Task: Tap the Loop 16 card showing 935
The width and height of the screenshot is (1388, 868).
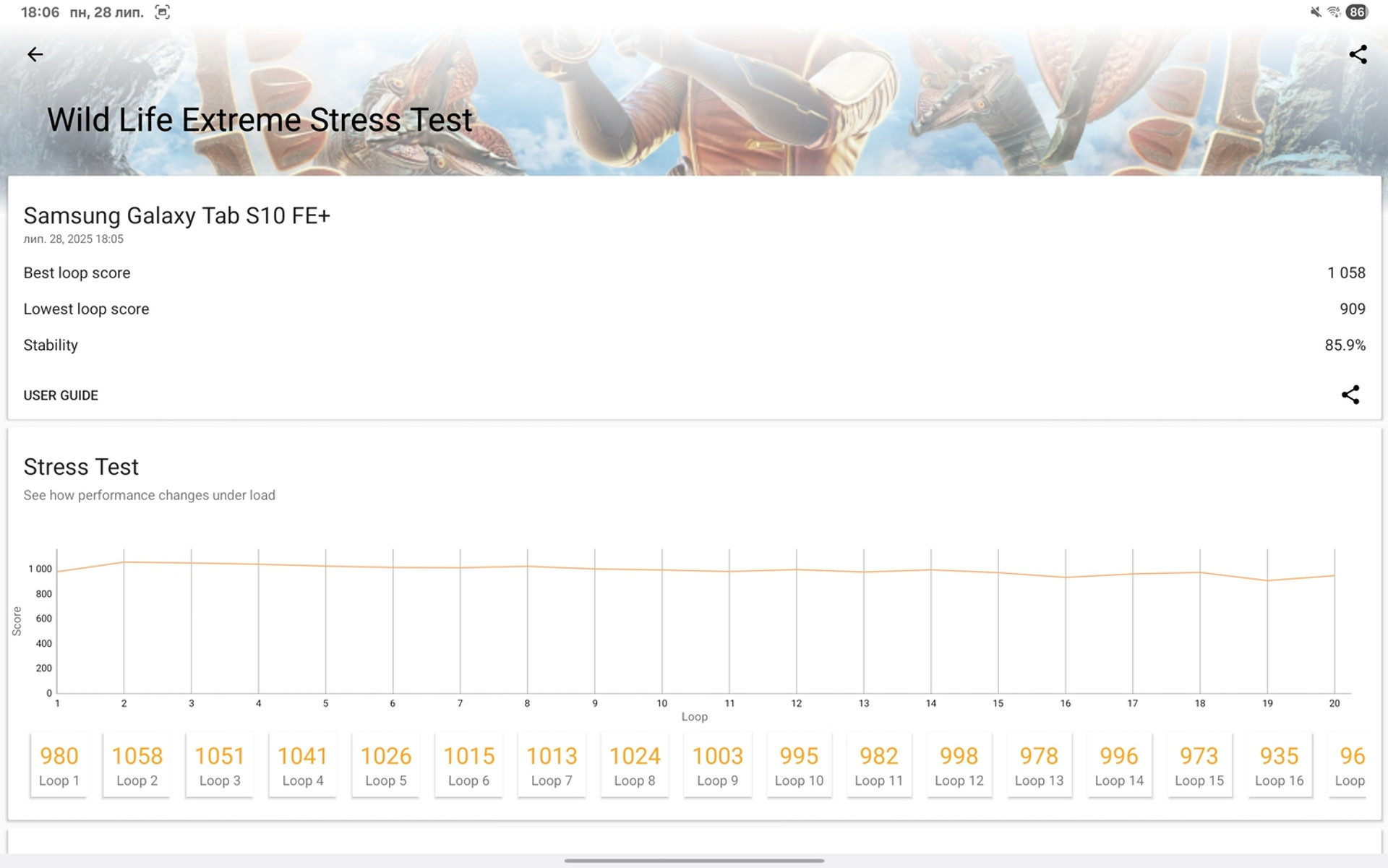Action: (x=1279, y=765)
